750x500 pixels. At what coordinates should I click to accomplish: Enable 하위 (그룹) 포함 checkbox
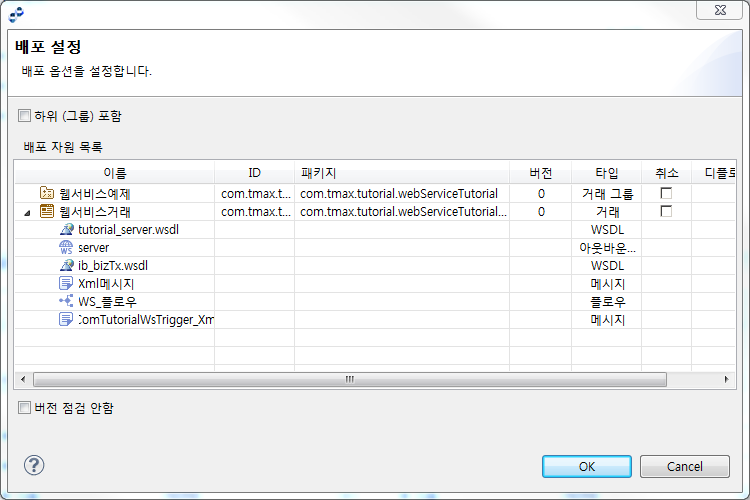pyautogui.click(x=24, y=116)
